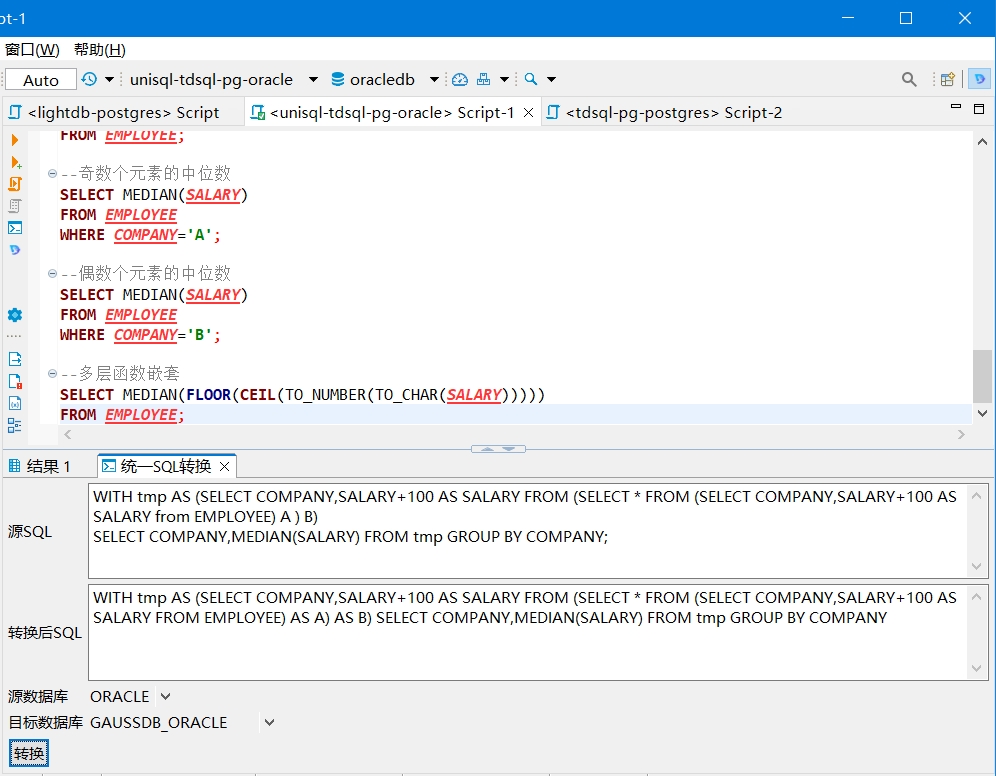Toggle the Auto commit mode button
996x776 pixels.
[41, 80]
